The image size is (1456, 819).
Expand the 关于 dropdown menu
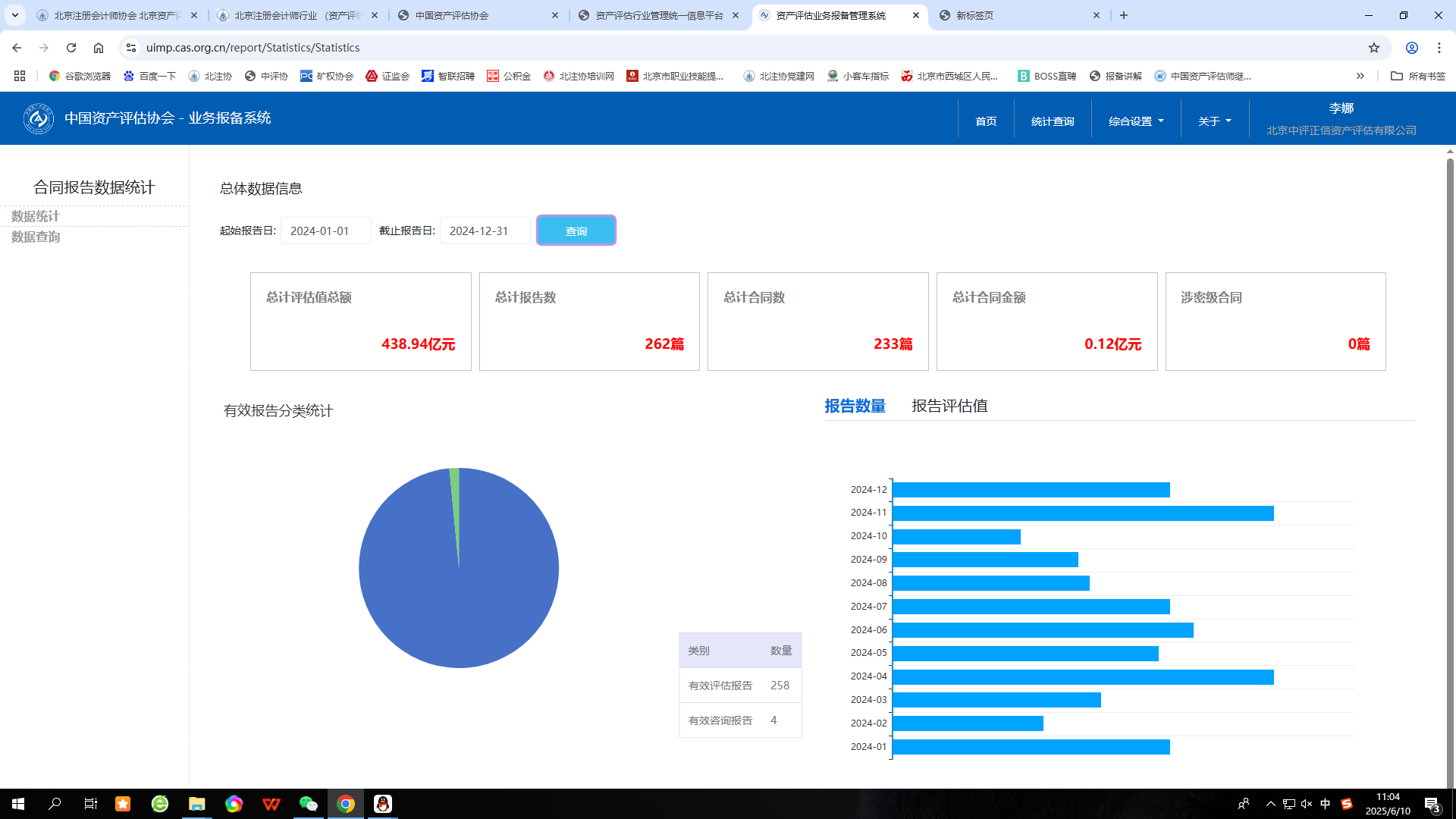[1214, 121]
